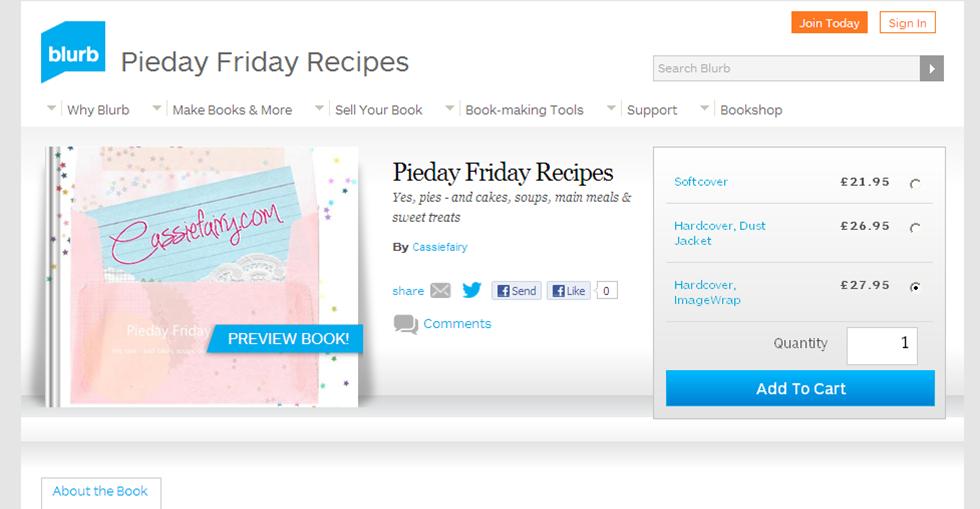
Task: Click the Add To Cart button
Action: pyautogui.click(x=800, y=389)
